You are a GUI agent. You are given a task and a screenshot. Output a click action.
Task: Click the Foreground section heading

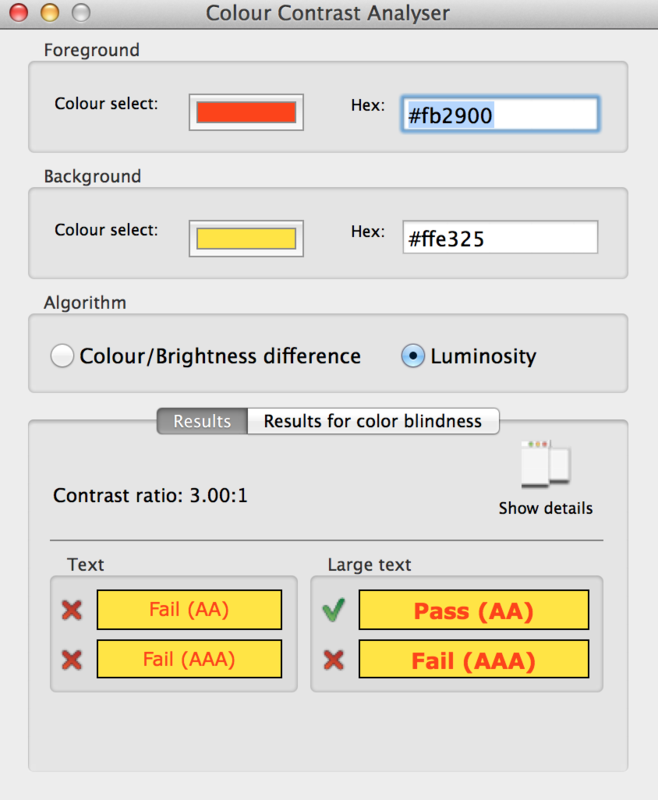92,50
